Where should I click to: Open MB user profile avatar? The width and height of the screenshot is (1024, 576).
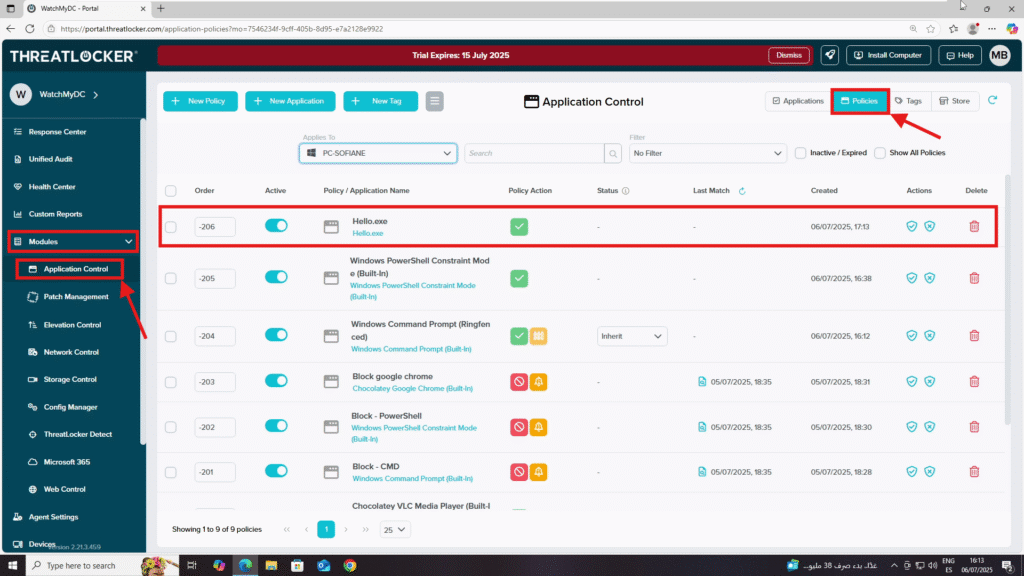point(999,56)
